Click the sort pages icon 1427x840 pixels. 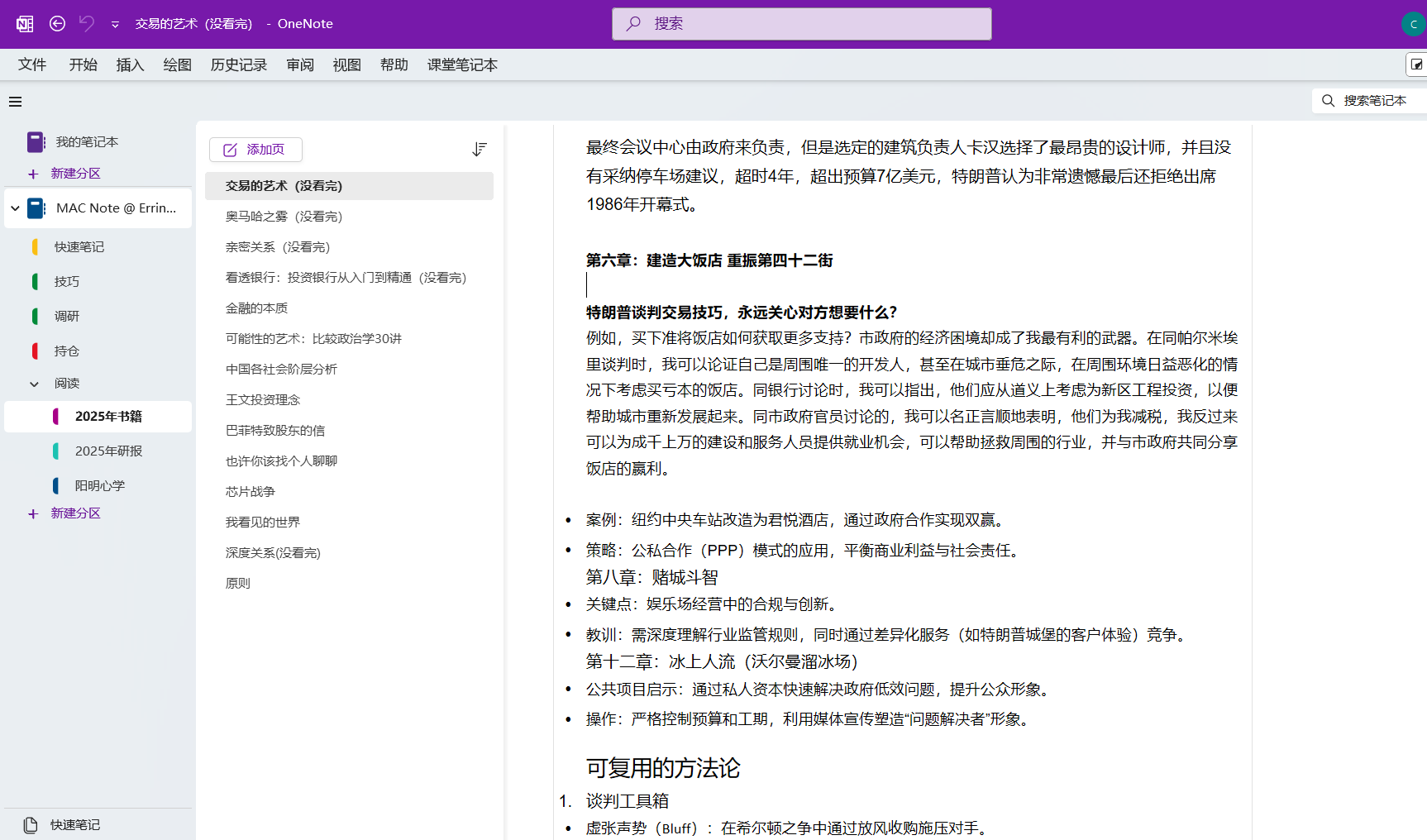coord(479,150)
